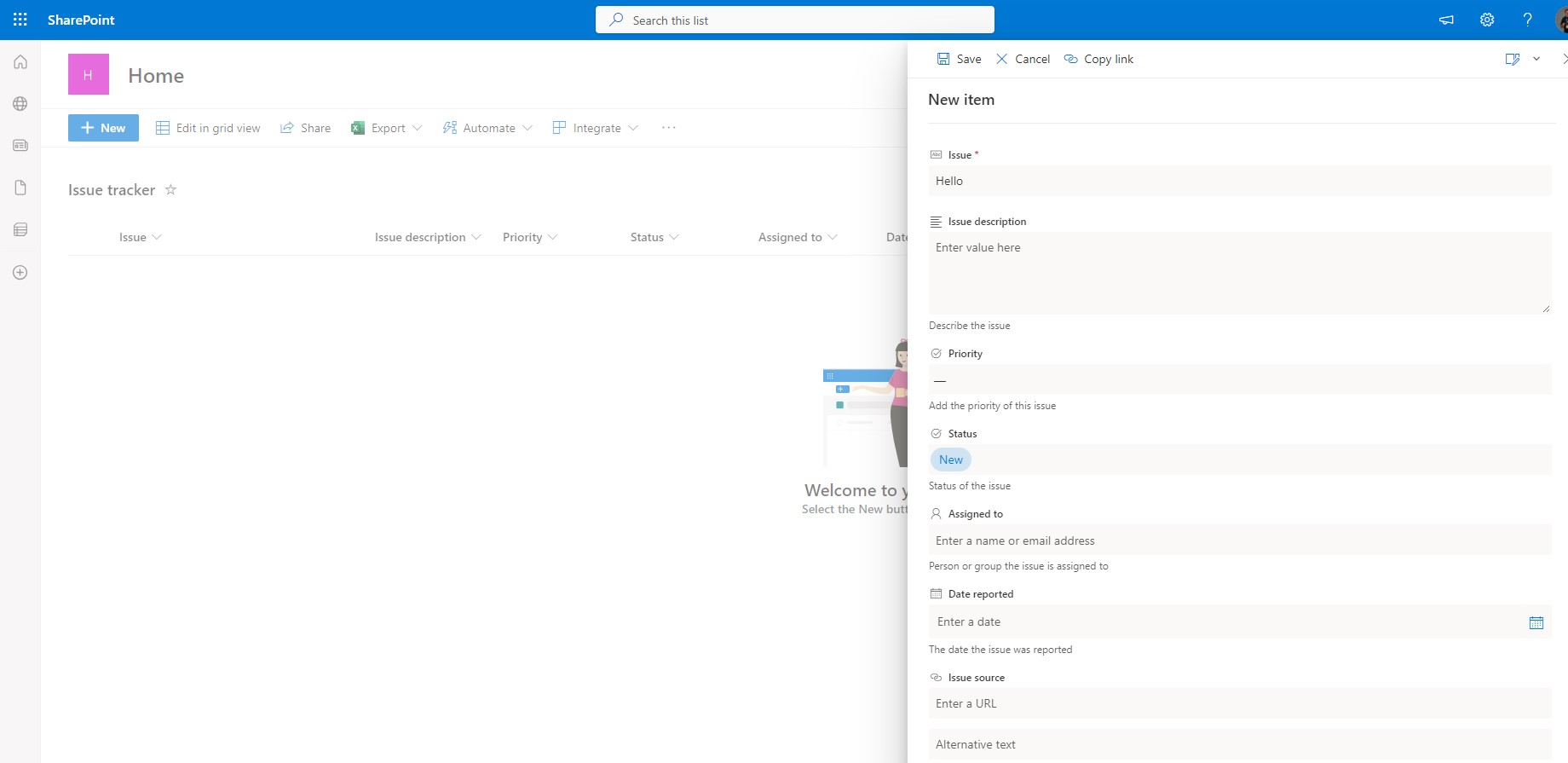Open the more commands ellipsis menu
Screen dimensions: 1568x763
coord(668,128)
